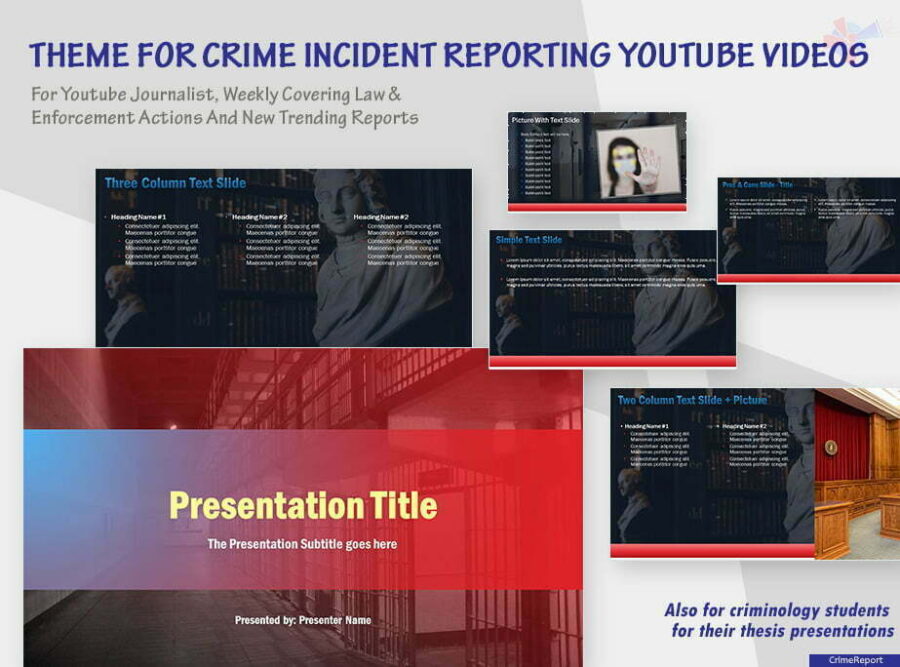
Task: Select the Pros & Cons Slide thumbnail
Action: pyautogui.click(x=807, y=230)
